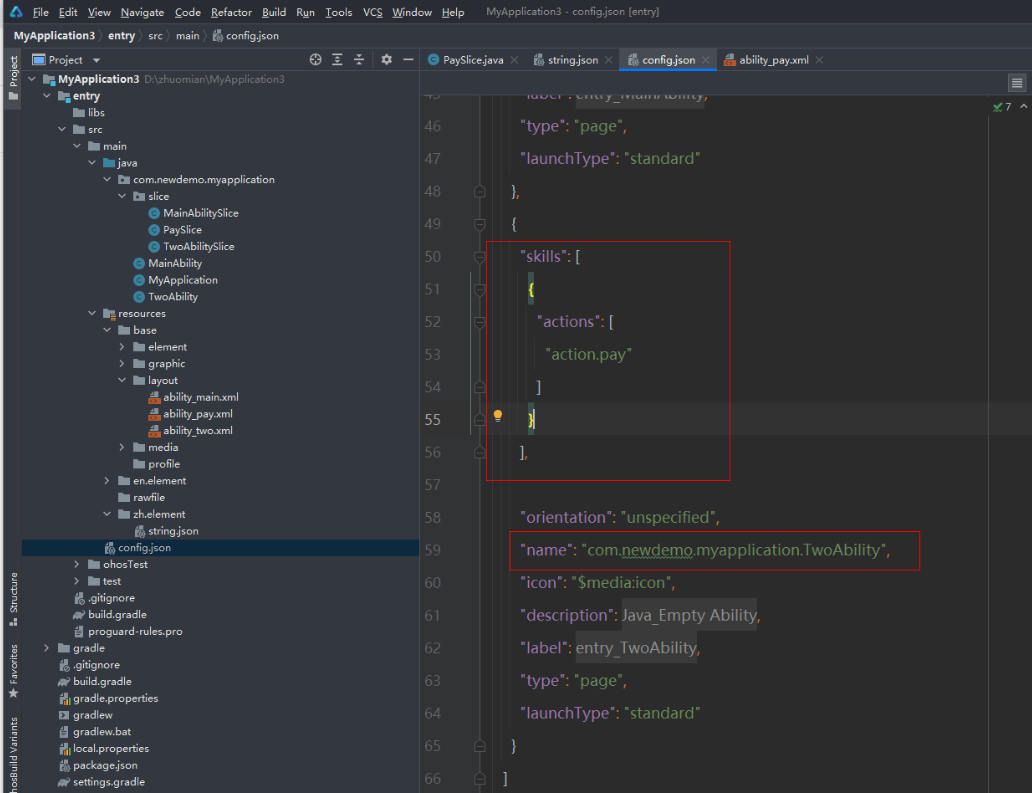Click the yellow intention bulb near line 55
This screenshot has height=793, width=1032.
(x=498, y=416)
